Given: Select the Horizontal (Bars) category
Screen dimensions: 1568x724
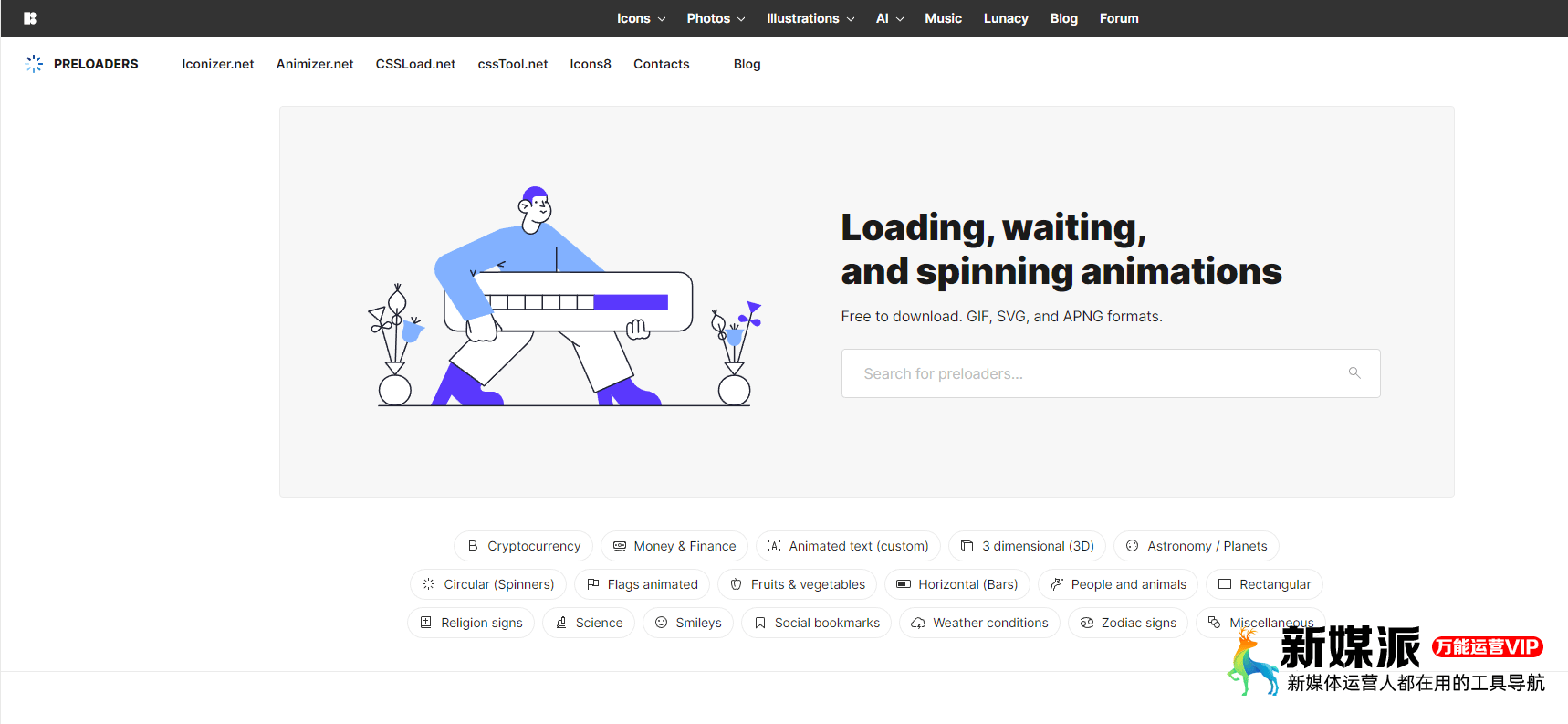Looking at the screenshot, I should [x=957, y=584].
